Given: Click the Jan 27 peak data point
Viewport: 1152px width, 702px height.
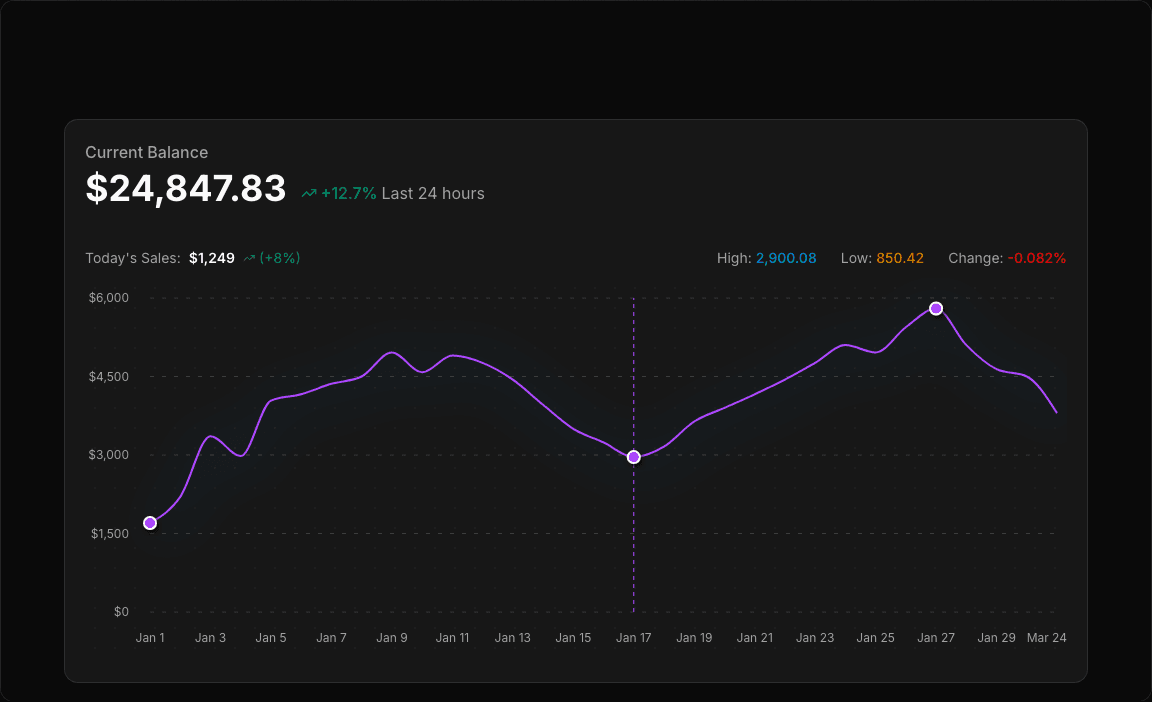Looking at the screenshot, I should coord(936,308).
